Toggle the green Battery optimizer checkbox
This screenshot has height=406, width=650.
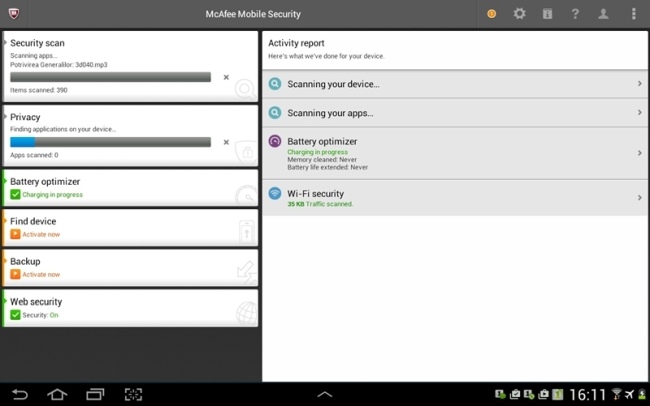[15, 194]
